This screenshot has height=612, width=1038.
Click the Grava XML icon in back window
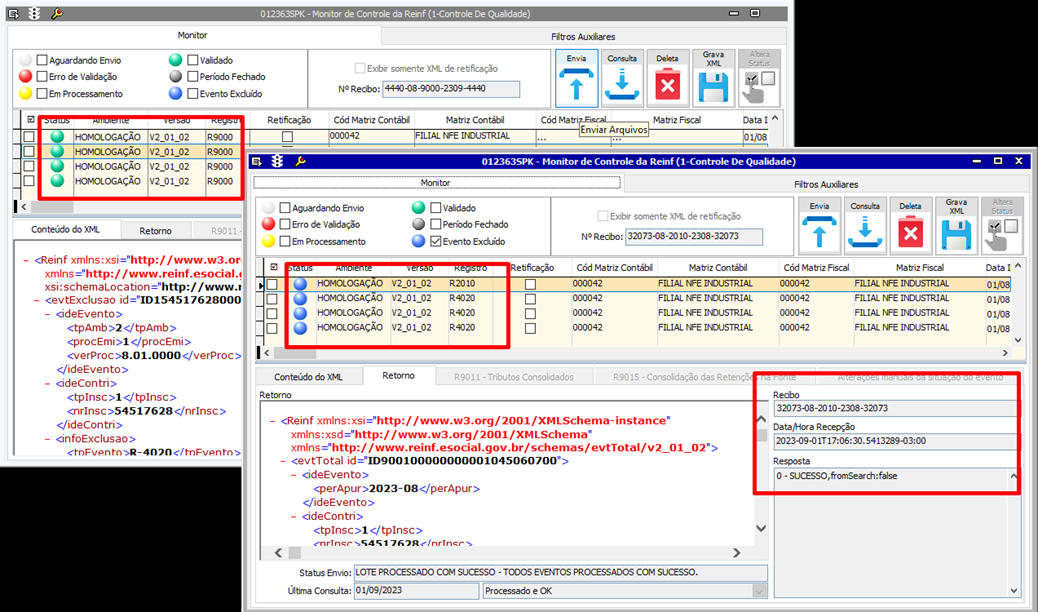[x=714, y=87]
